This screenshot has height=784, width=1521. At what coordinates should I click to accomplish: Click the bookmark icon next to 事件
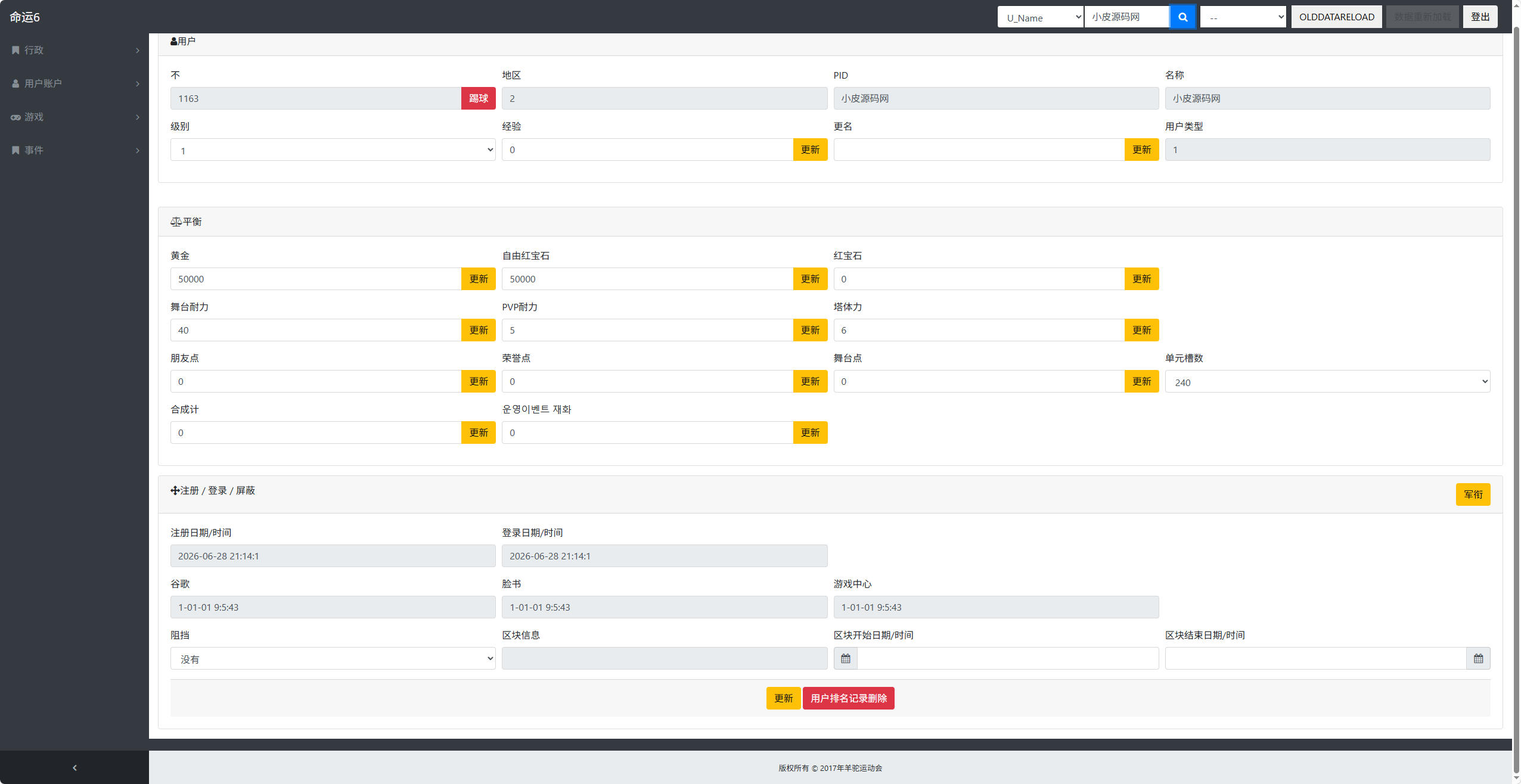pos(15,150)
